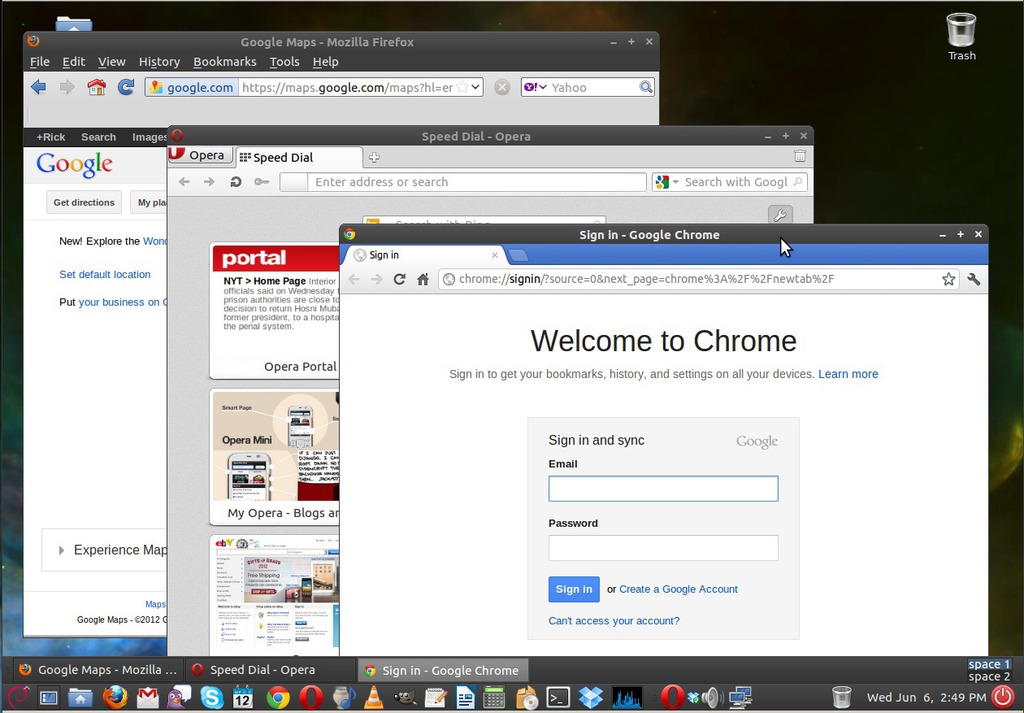
Task: Open the Learn more link in Chrome
Action: [848, 374]
